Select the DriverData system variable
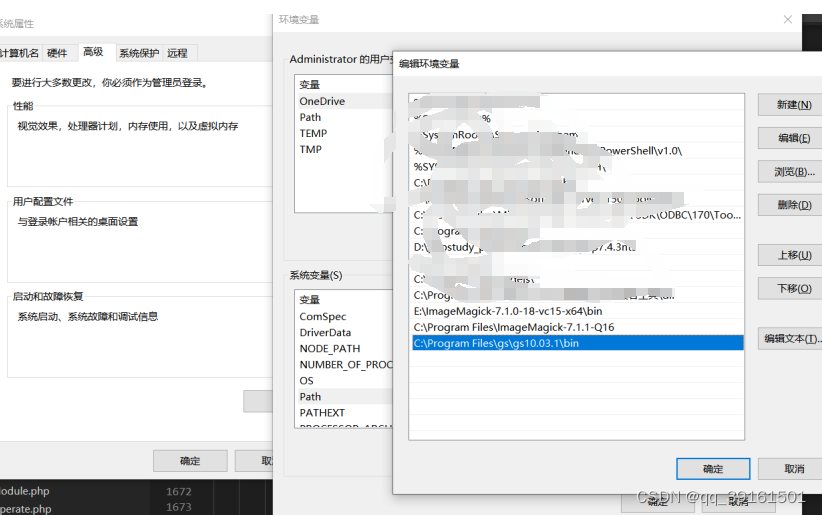Viewport: 822px width, 515px height. 345,332
